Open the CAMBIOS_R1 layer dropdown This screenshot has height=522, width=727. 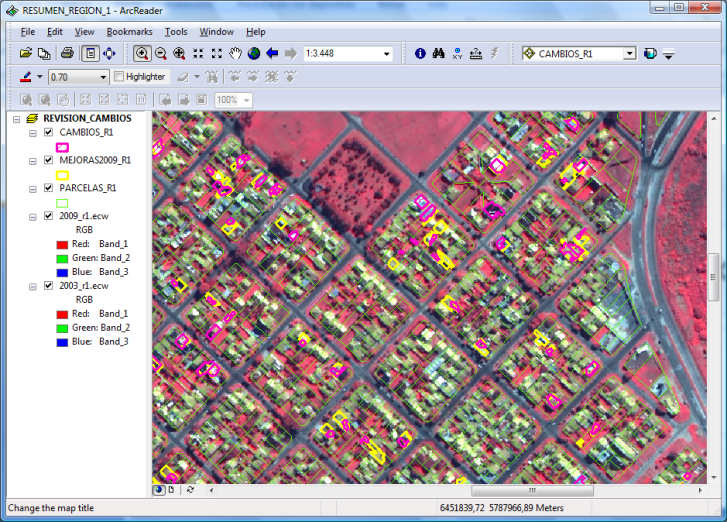coord(629,54)
